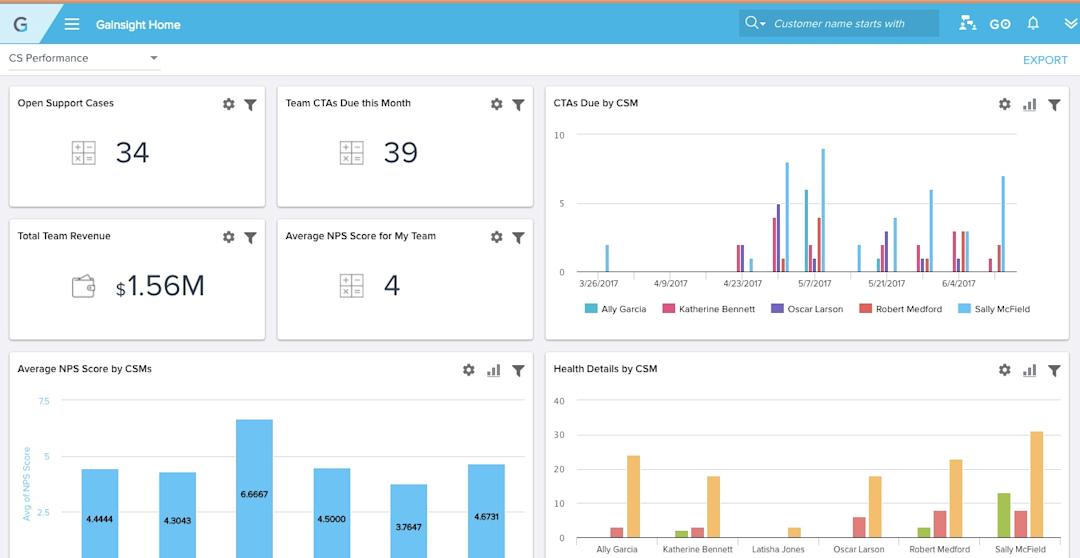Viewport: 1080px width, 558px height.
Task: Open settings gear for Open Support Cases
Action: [x=229, y=104]
